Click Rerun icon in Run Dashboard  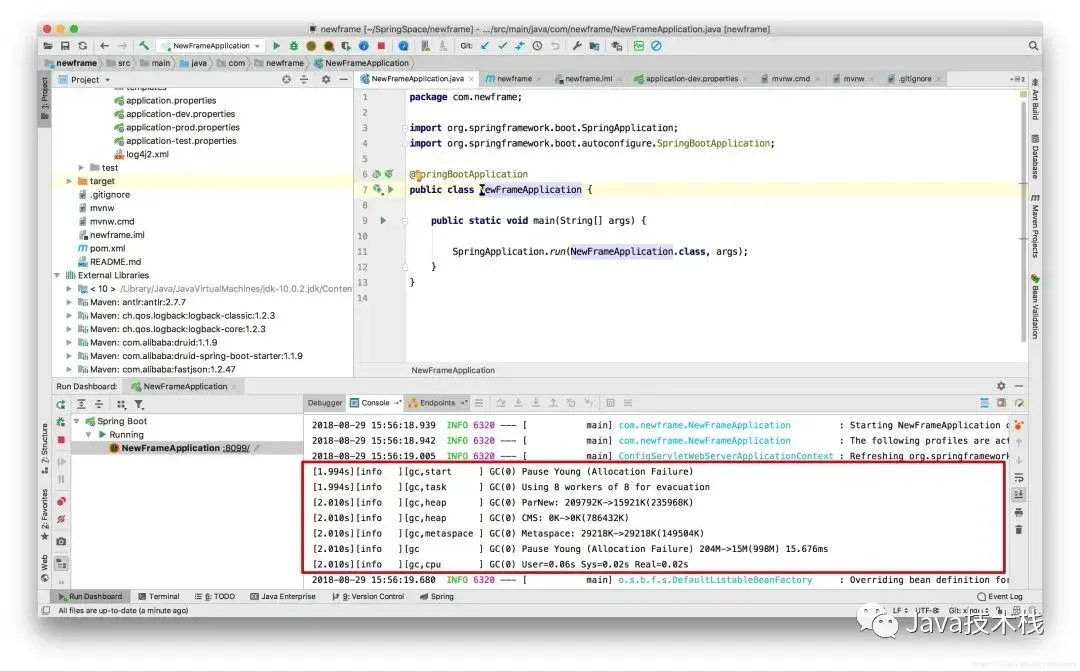click(x=61, y=404)
